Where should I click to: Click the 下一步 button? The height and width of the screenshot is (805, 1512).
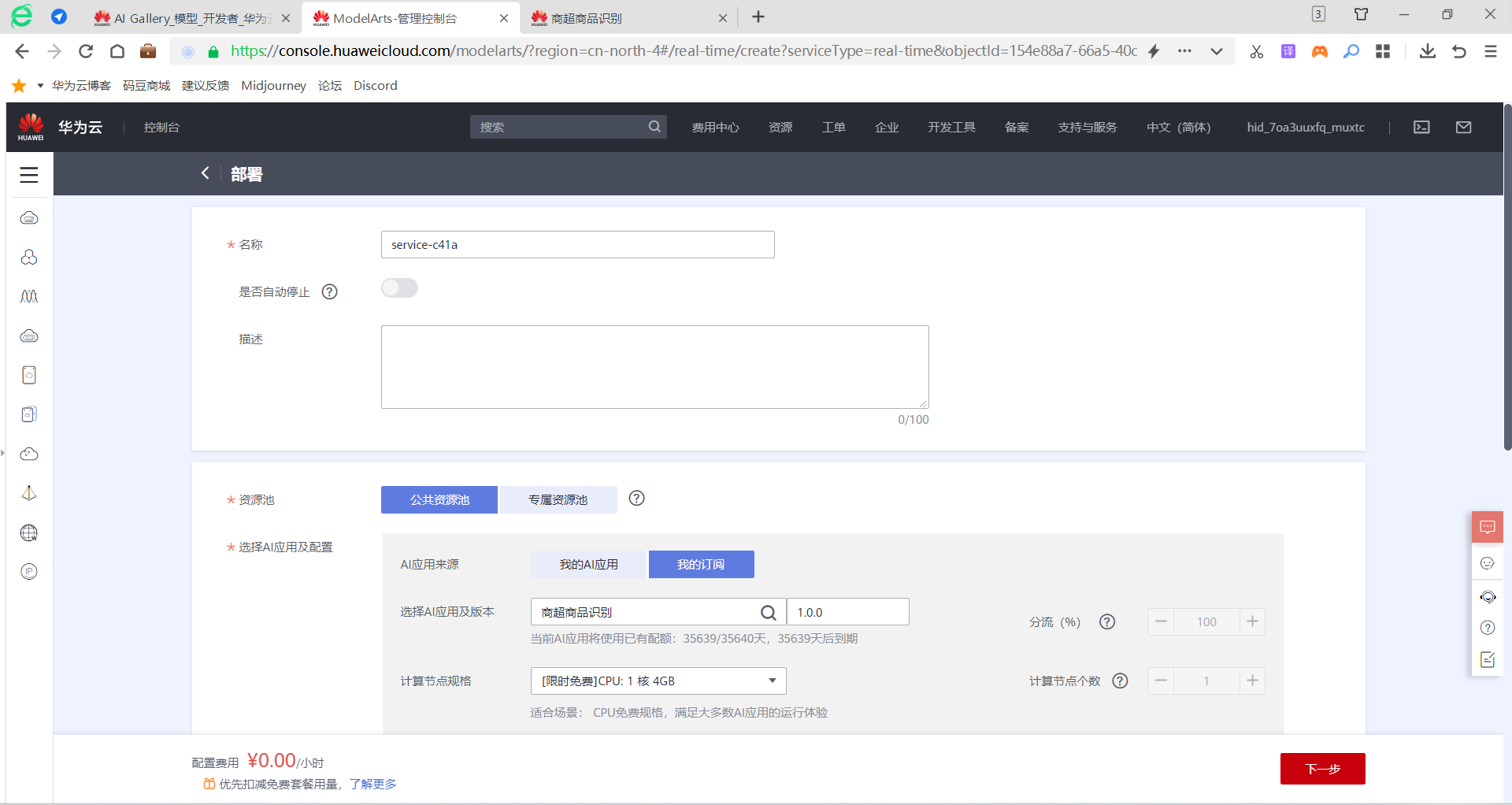(x=1323, y=769)
